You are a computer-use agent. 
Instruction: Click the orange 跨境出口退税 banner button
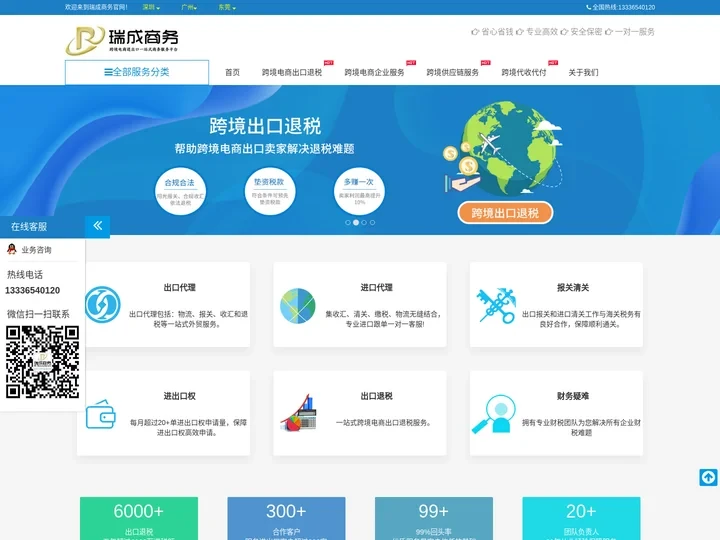505,213
